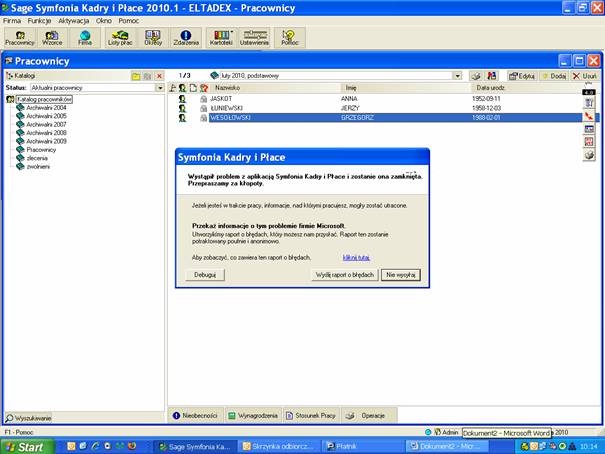This screenshot has height=454, width=605.
Task: Open Zdarzenia from the toolbar
Action: click(185, 38)
